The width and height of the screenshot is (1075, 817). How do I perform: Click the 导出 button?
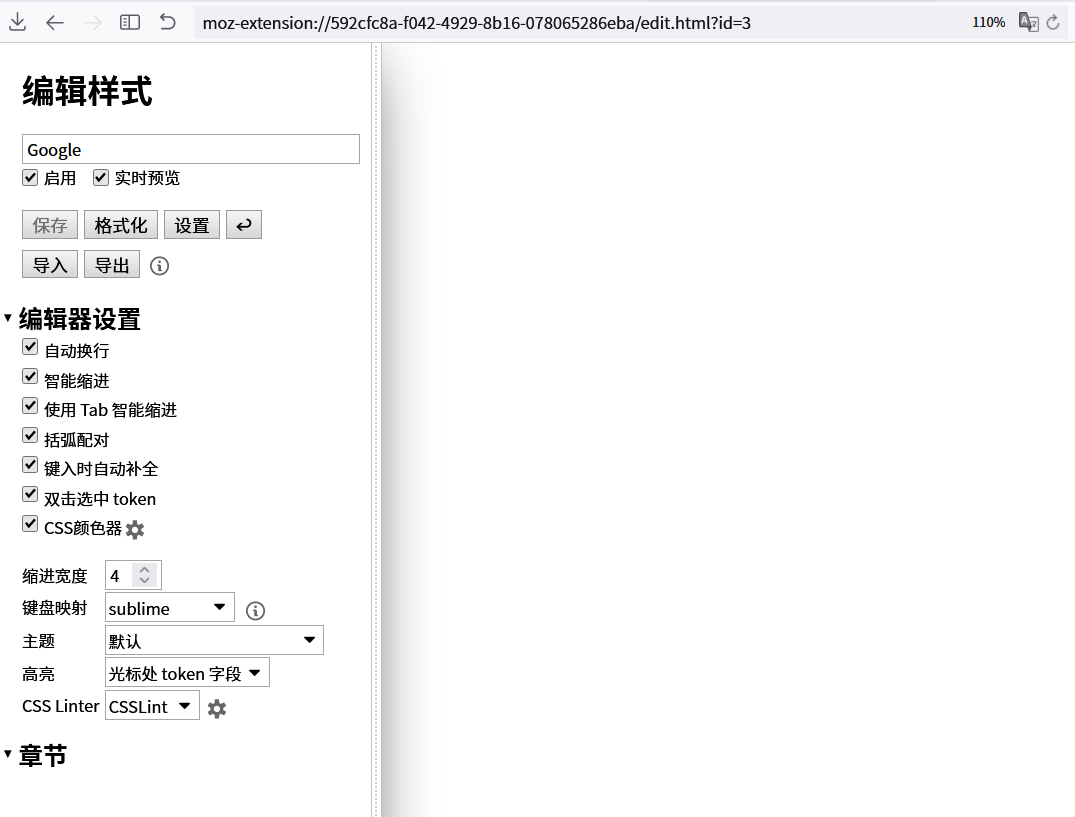112,265
